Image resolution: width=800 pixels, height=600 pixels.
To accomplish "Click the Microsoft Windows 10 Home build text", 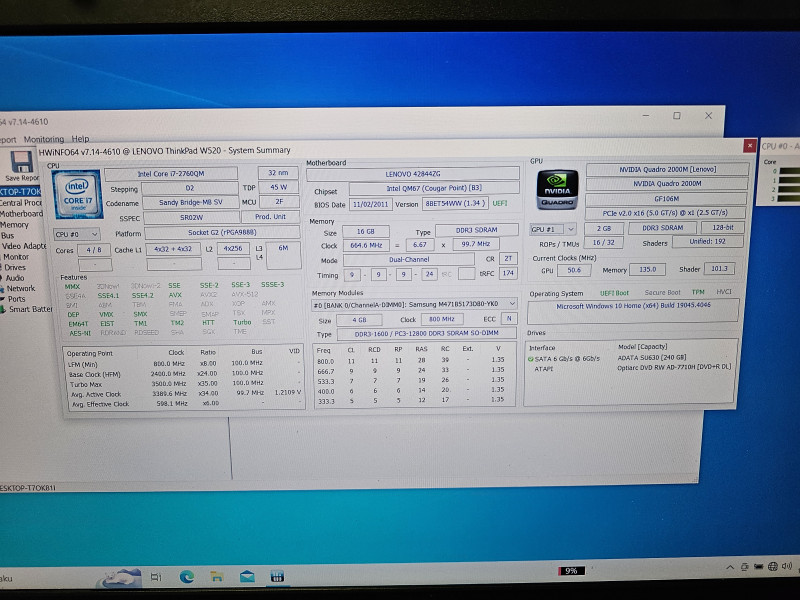I will tap(633, 306).
